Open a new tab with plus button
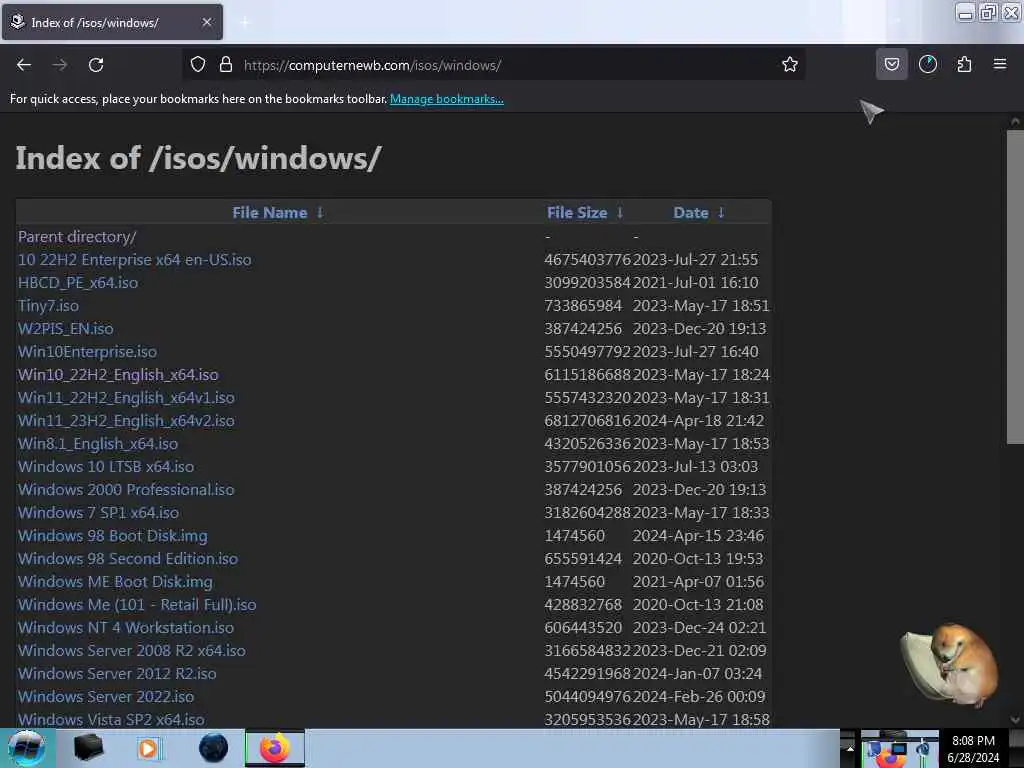The width and height of the screenshot is (1024, 768). pos(244,22)
